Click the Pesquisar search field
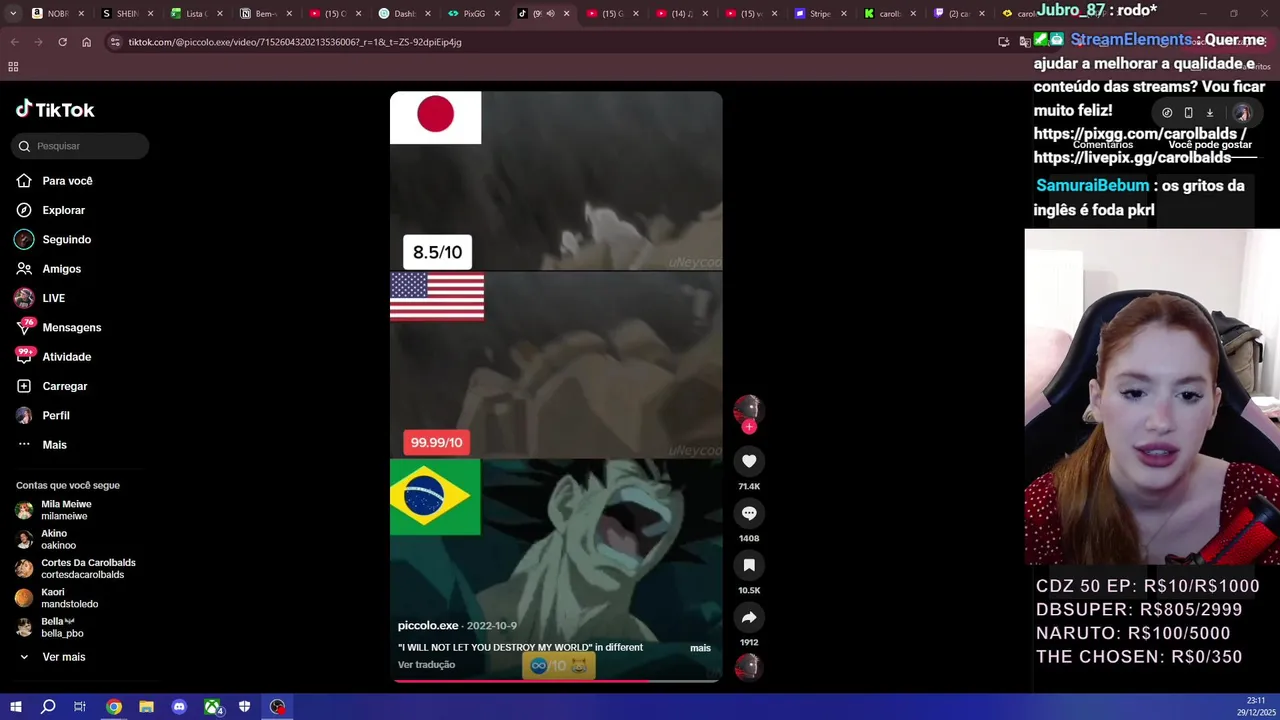 pyautogui.click(x=80, y=146)
